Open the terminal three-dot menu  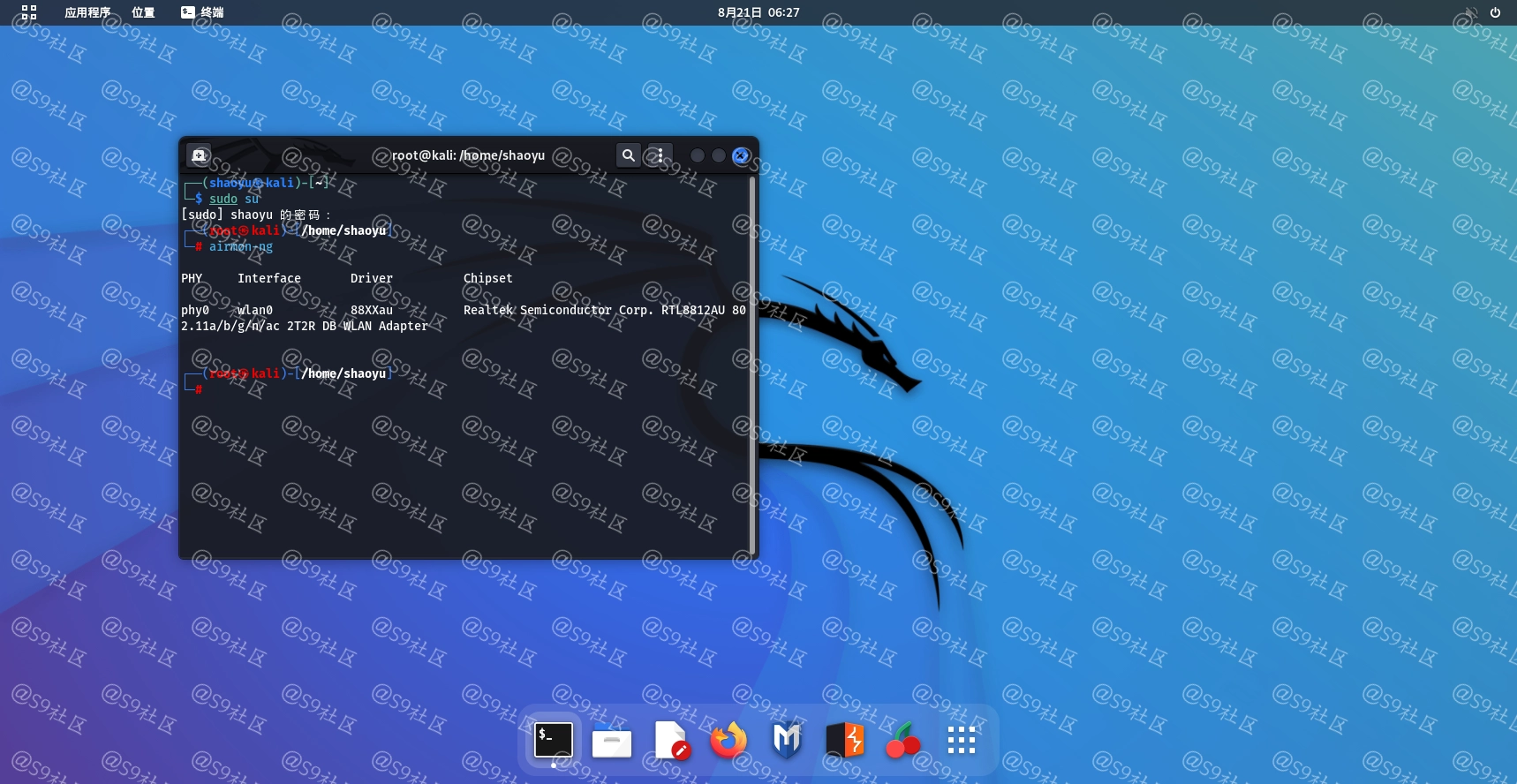click(660, 155)
